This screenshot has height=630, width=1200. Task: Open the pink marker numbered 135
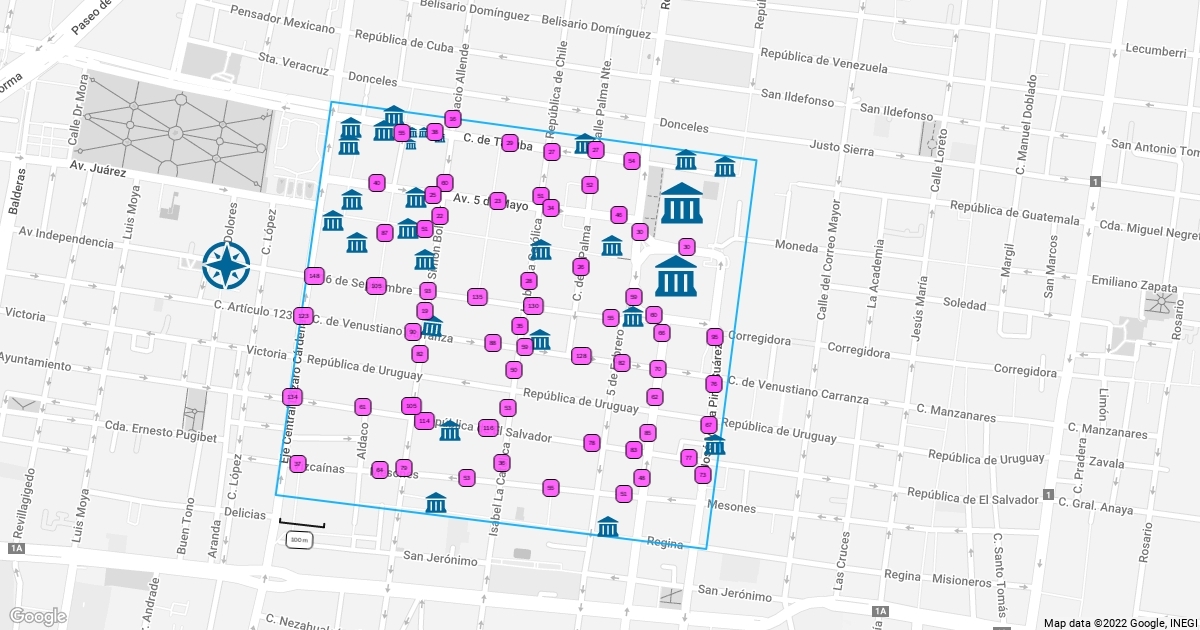477,296
